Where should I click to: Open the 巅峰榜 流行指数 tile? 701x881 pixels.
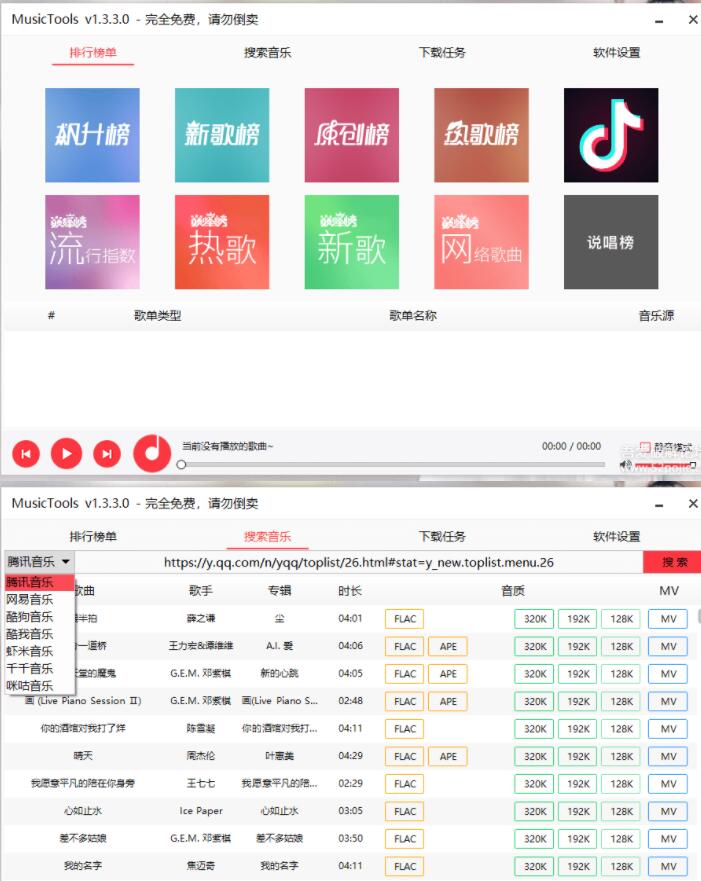tap(92, 242)
